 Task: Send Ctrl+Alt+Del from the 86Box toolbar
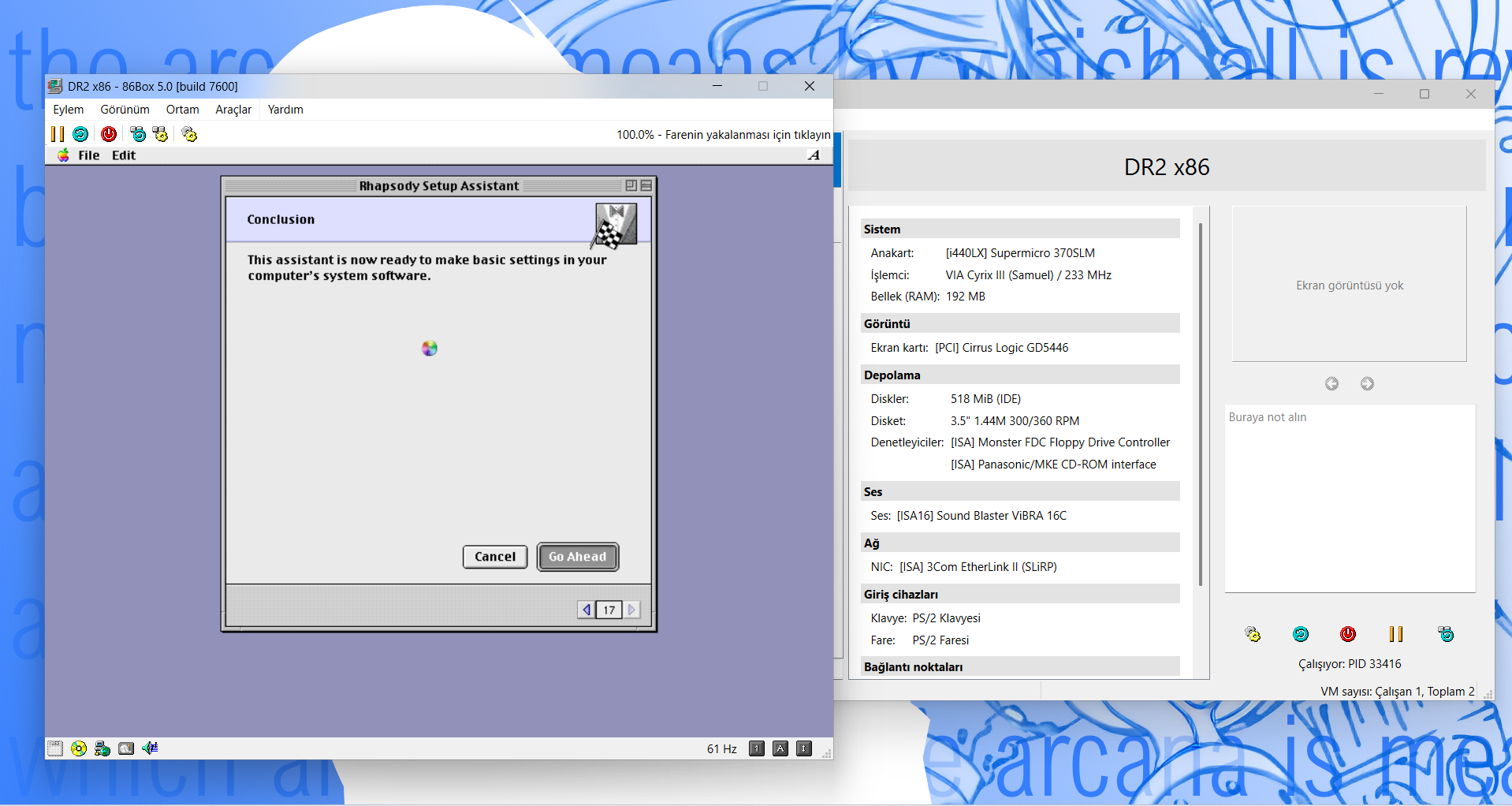coord(138,134)
